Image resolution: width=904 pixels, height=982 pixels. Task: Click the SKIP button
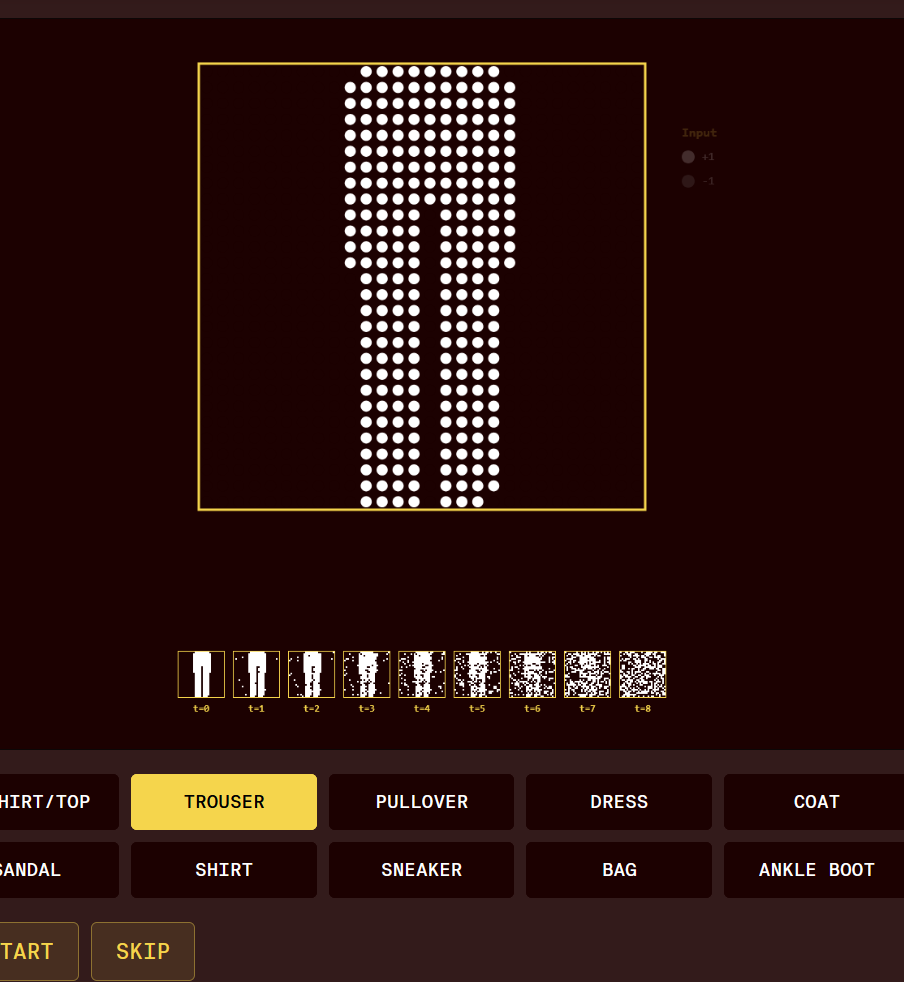click(x=143, y=951)
